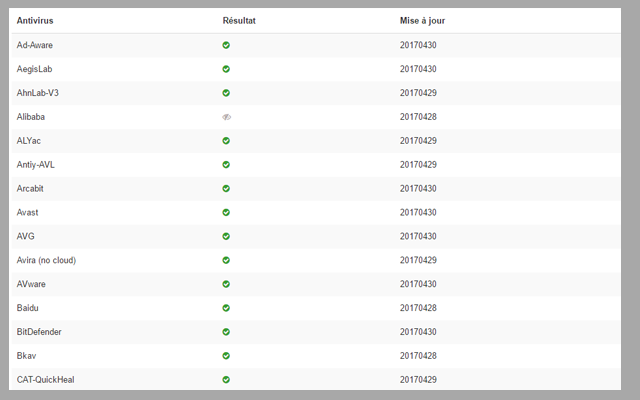Click the green check icon for AVware
The width and height of the screenshot is (640, 400).
pyautogui.click(x=226, y=284)
